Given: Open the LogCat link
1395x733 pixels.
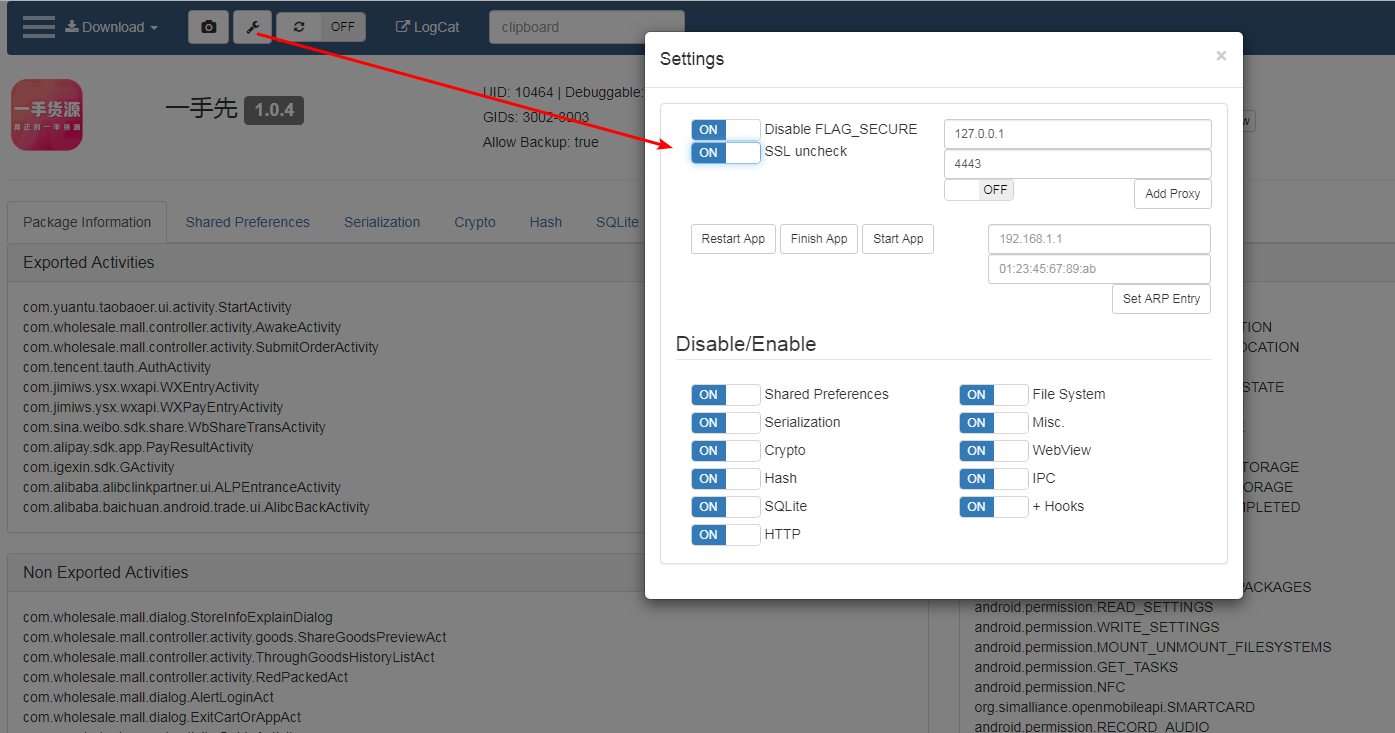Looking at the screenshot, I should click(x=428, y=27).
